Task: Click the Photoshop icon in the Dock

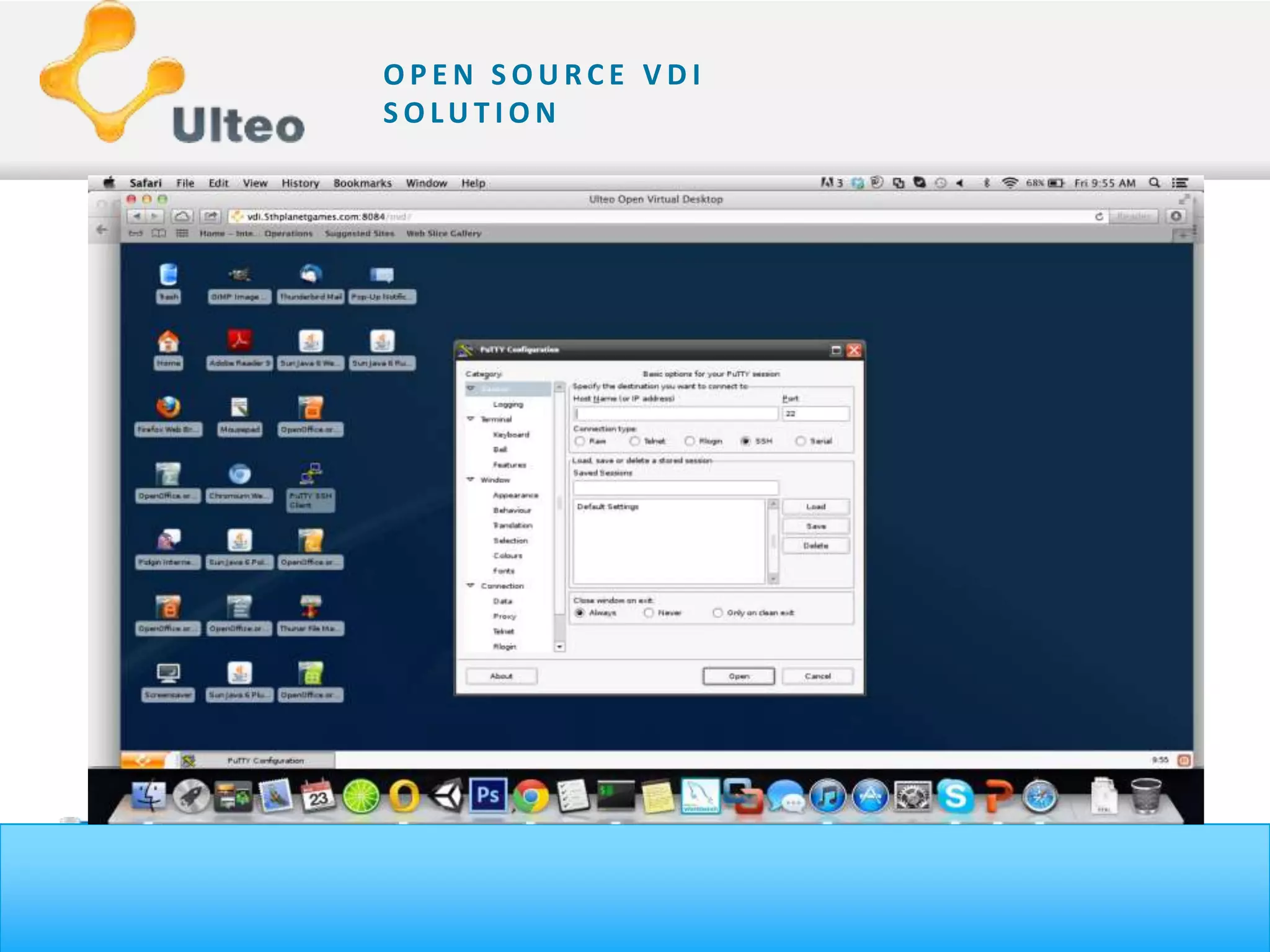Action: click(x=487, y=795)
